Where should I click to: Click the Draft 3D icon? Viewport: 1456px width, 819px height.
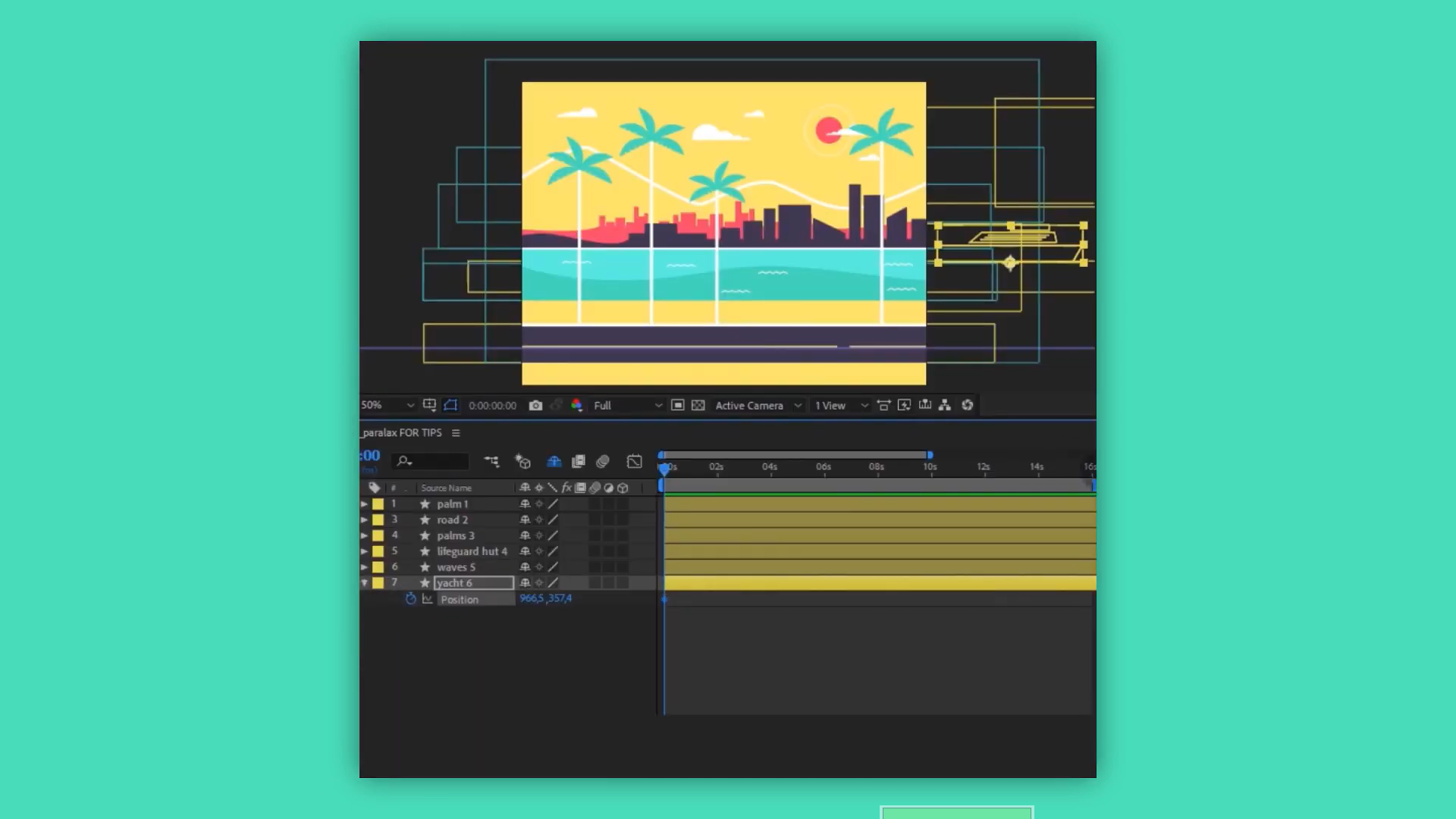(x=522, y=462)
